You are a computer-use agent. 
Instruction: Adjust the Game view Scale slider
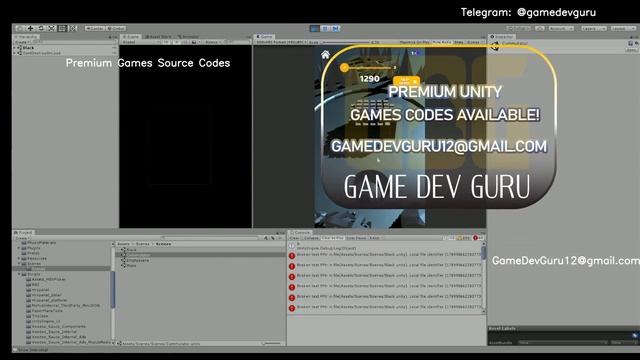click(x=345, y=42)
